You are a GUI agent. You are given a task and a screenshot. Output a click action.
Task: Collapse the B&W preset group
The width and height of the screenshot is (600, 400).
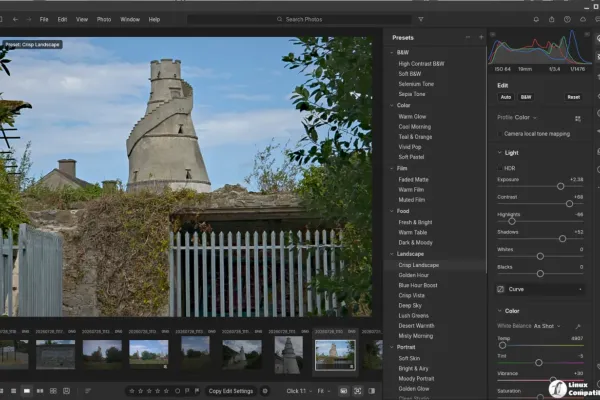click(391, 52)
